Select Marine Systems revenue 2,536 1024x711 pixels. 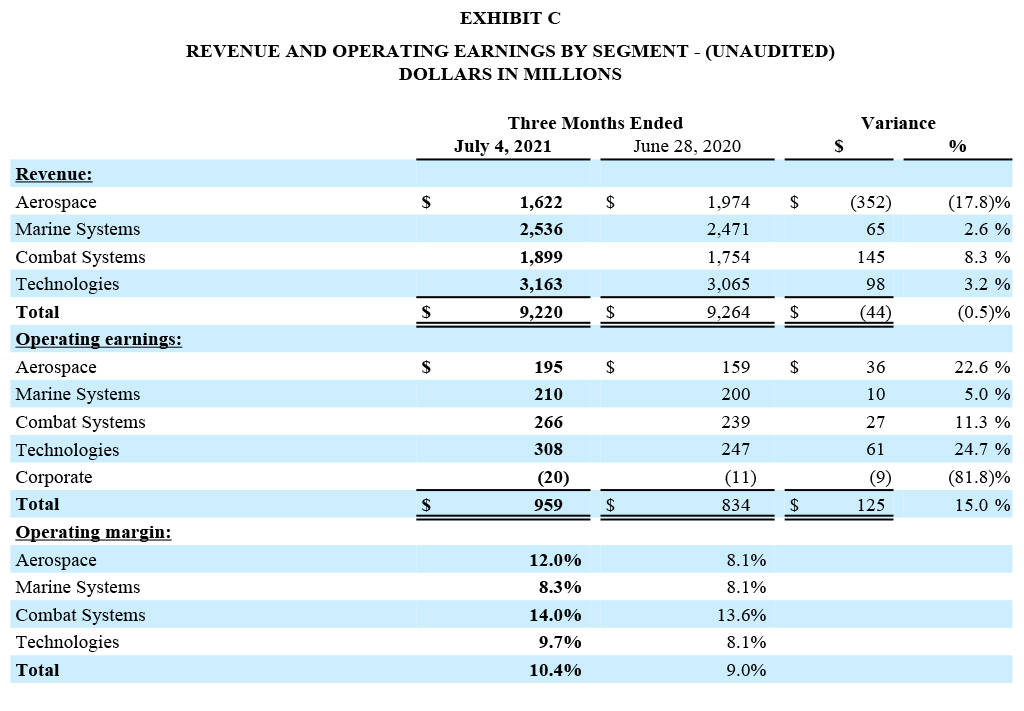point(541,230)
